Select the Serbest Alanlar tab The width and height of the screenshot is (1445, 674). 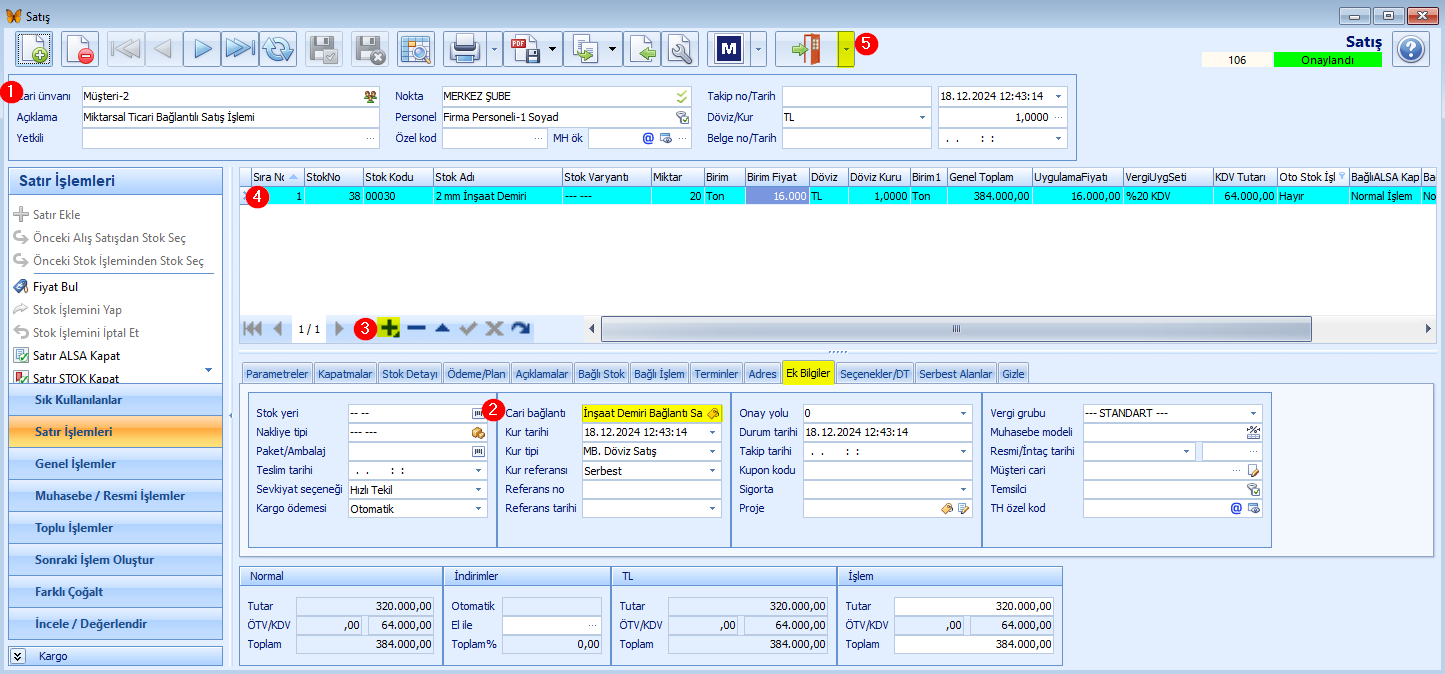pos(956,374)
